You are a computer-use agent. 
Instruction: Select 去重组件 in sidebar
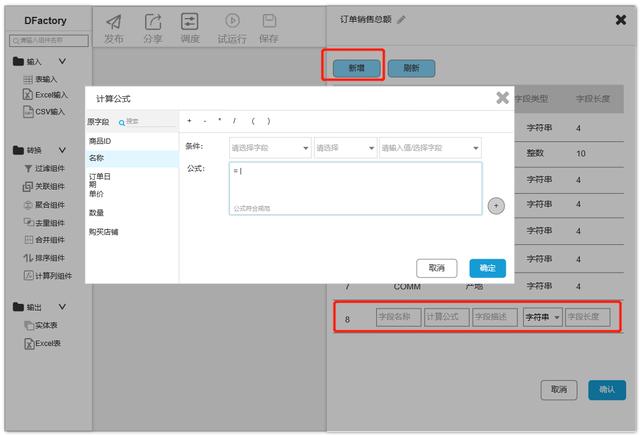[44, 222]
